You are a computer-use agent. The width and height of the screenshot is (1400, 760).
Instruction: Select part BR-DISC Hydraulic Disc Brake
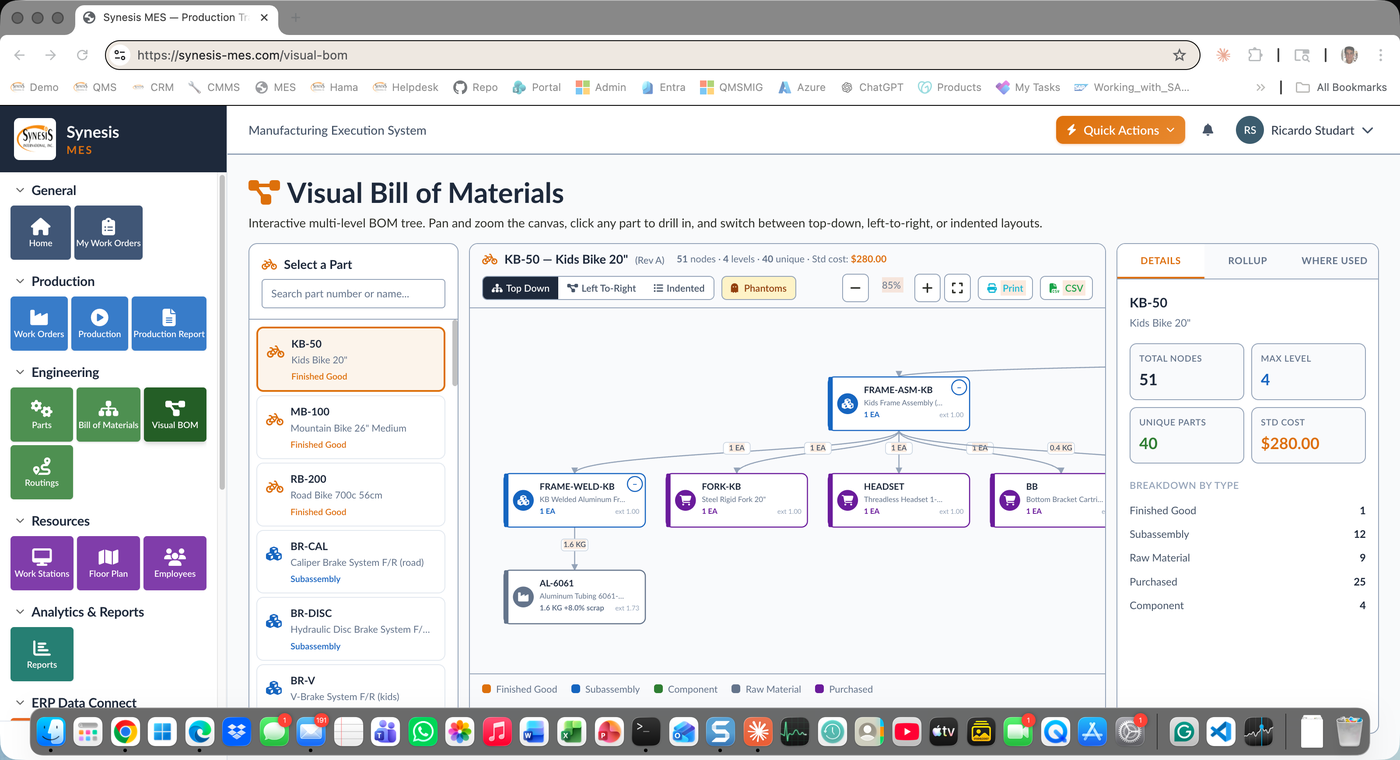[351, 629]
